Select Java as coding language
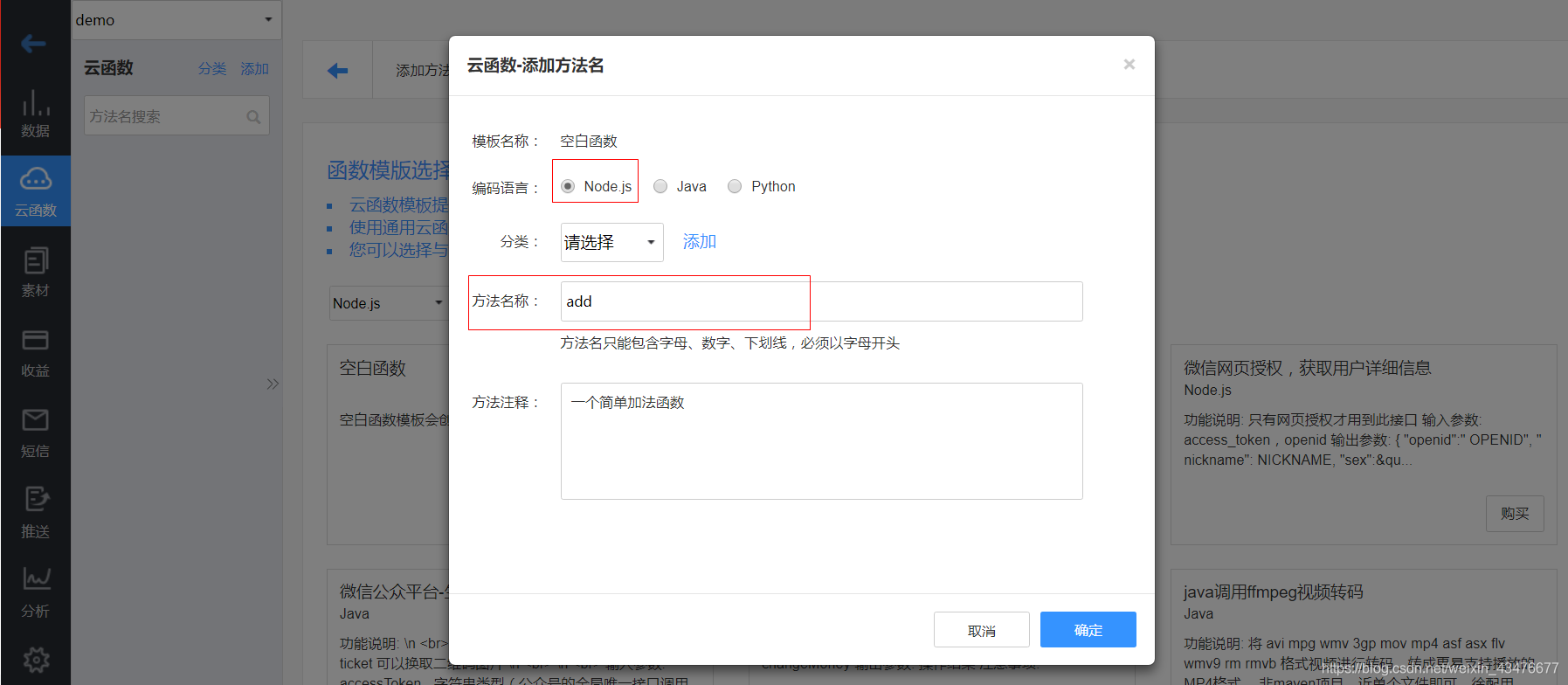 [x=660, y=186]
